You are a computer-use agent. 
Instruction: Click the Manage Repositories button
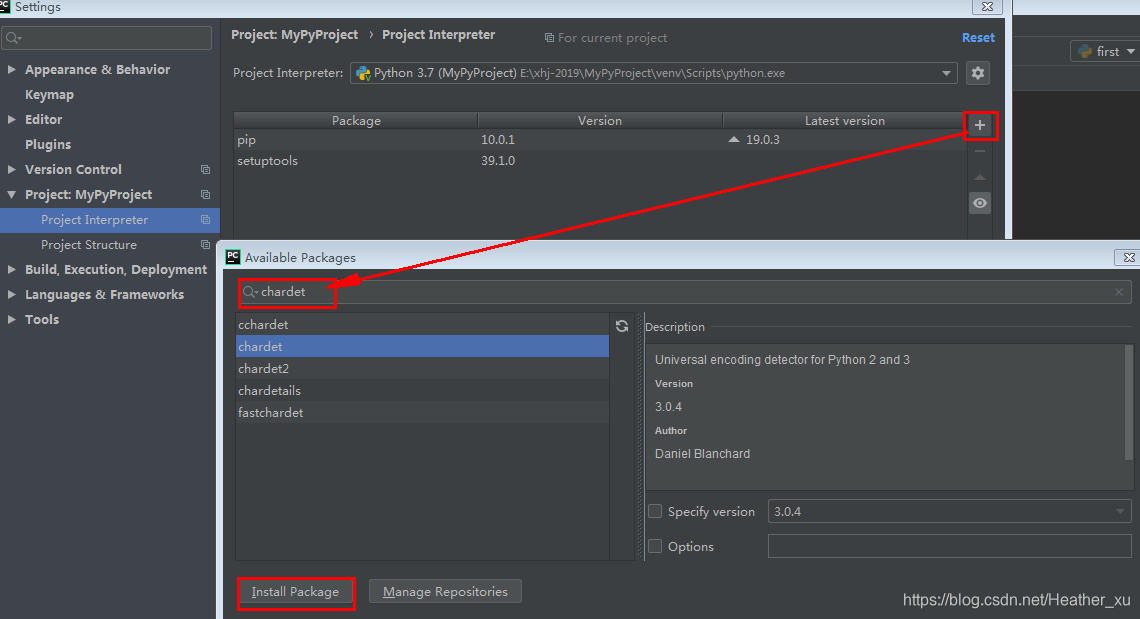pyautogui.click(x=445, y=591)
